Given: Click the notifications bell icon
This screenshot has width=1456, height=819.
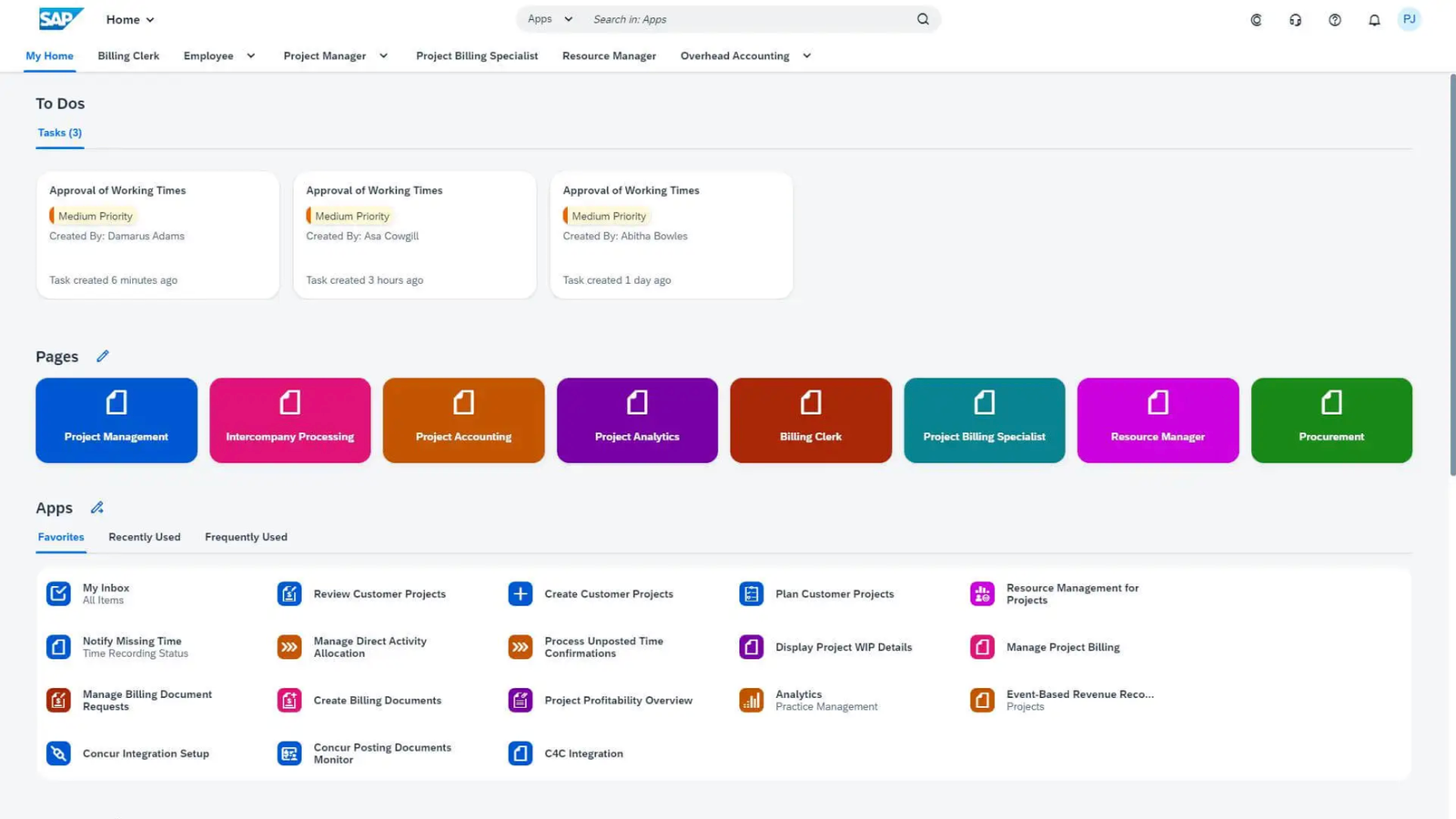Looking at the screenshot, I should (1374, 20).
